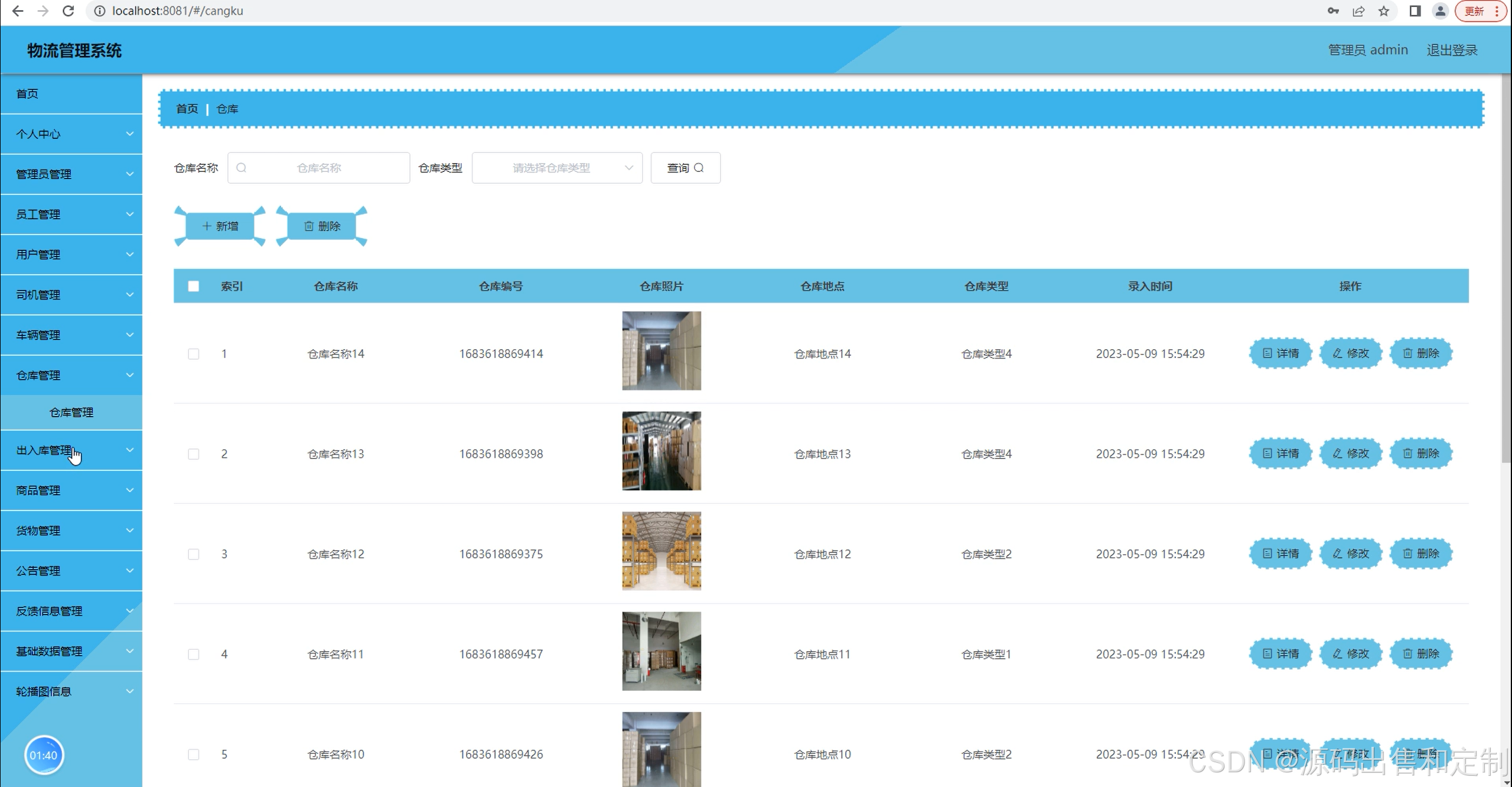Bookmark this page with star icon

(x=1384, y=11)
